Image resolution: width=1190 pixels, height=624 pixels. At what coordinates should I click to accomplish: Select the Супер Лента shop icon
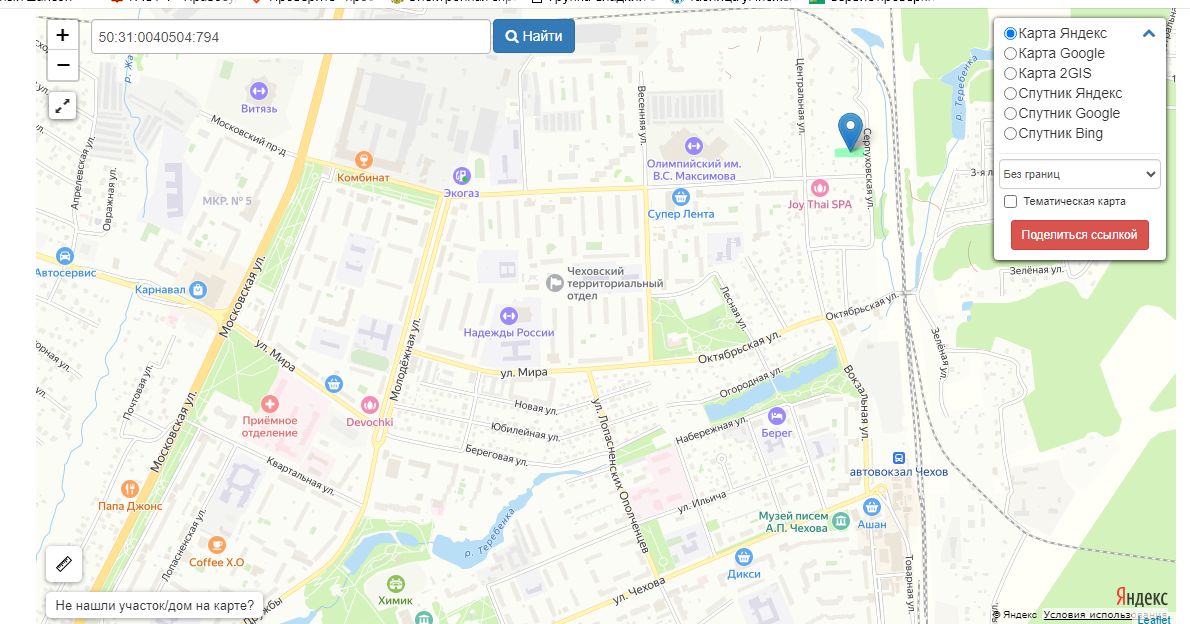click(x=681, y=197)
